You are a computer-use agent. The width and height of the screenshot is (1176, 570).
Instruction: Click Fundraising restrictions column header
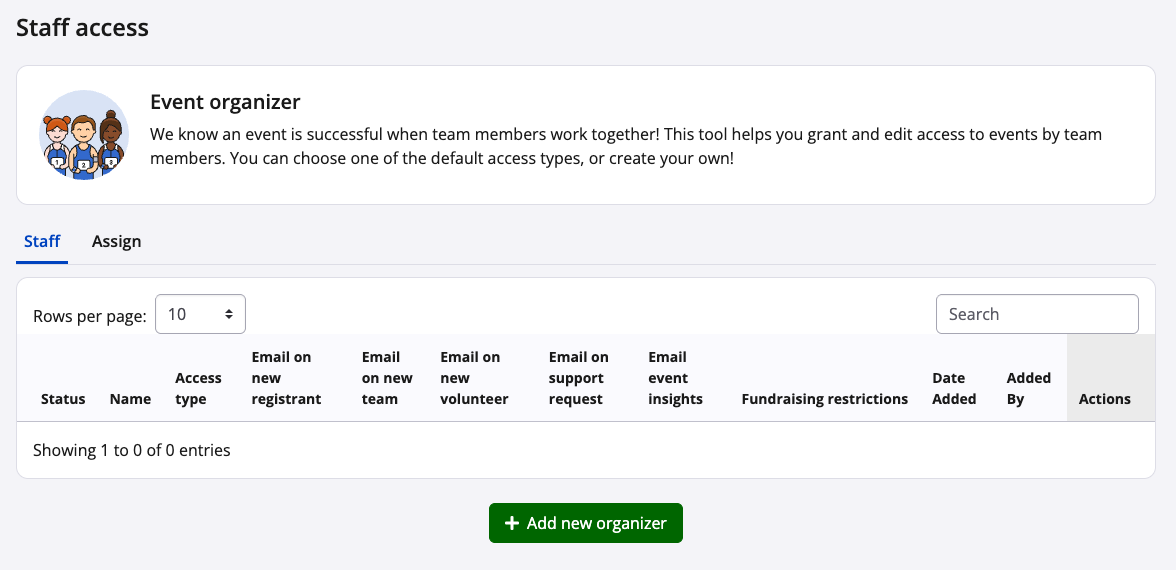824,399
